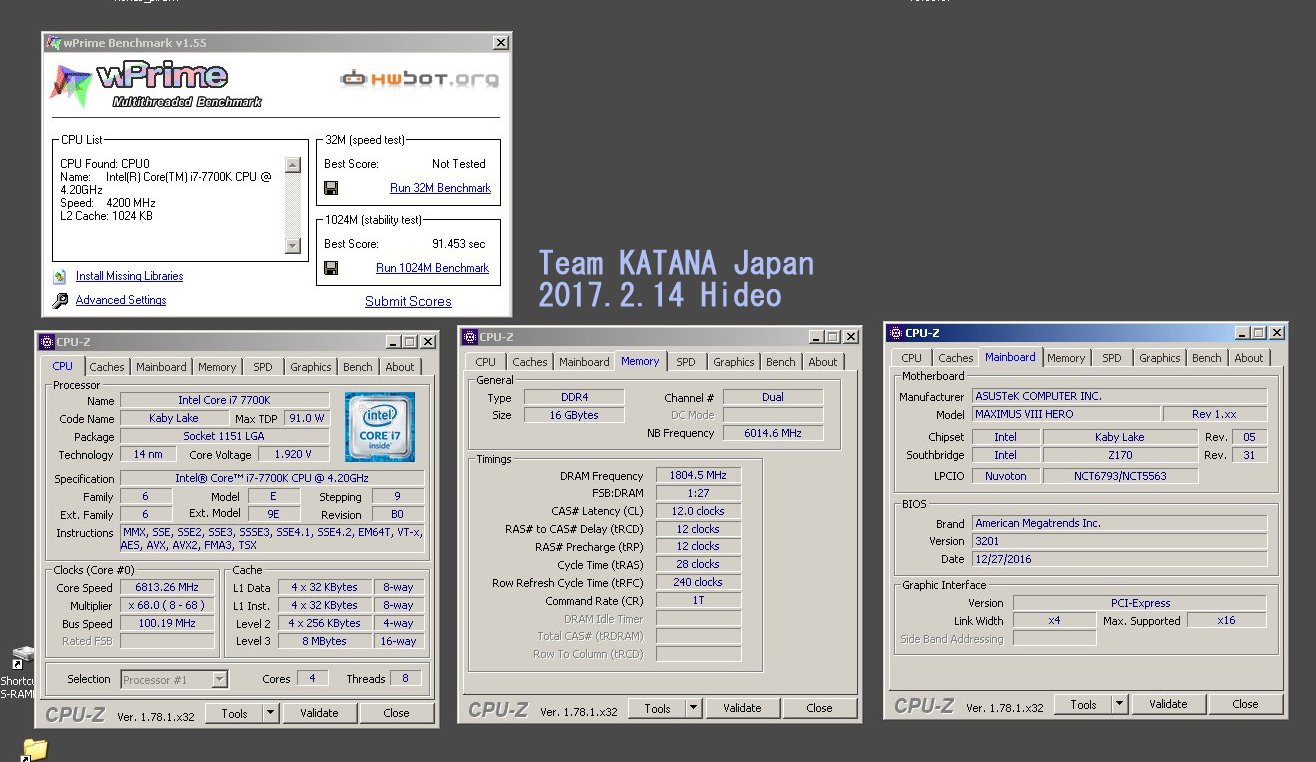
Task: Click Close button in the Memory window
Action: (819, 708)
